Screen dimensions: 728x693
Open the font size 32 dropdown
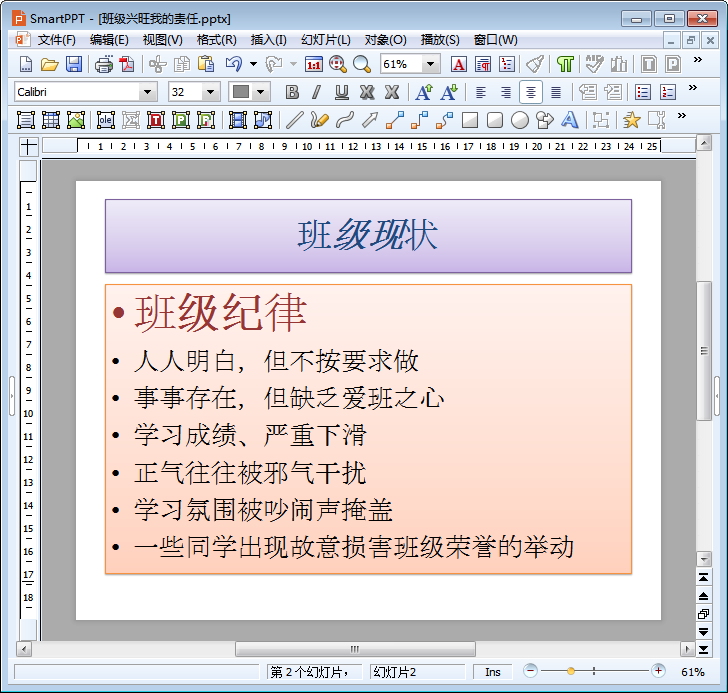point(210,92)
